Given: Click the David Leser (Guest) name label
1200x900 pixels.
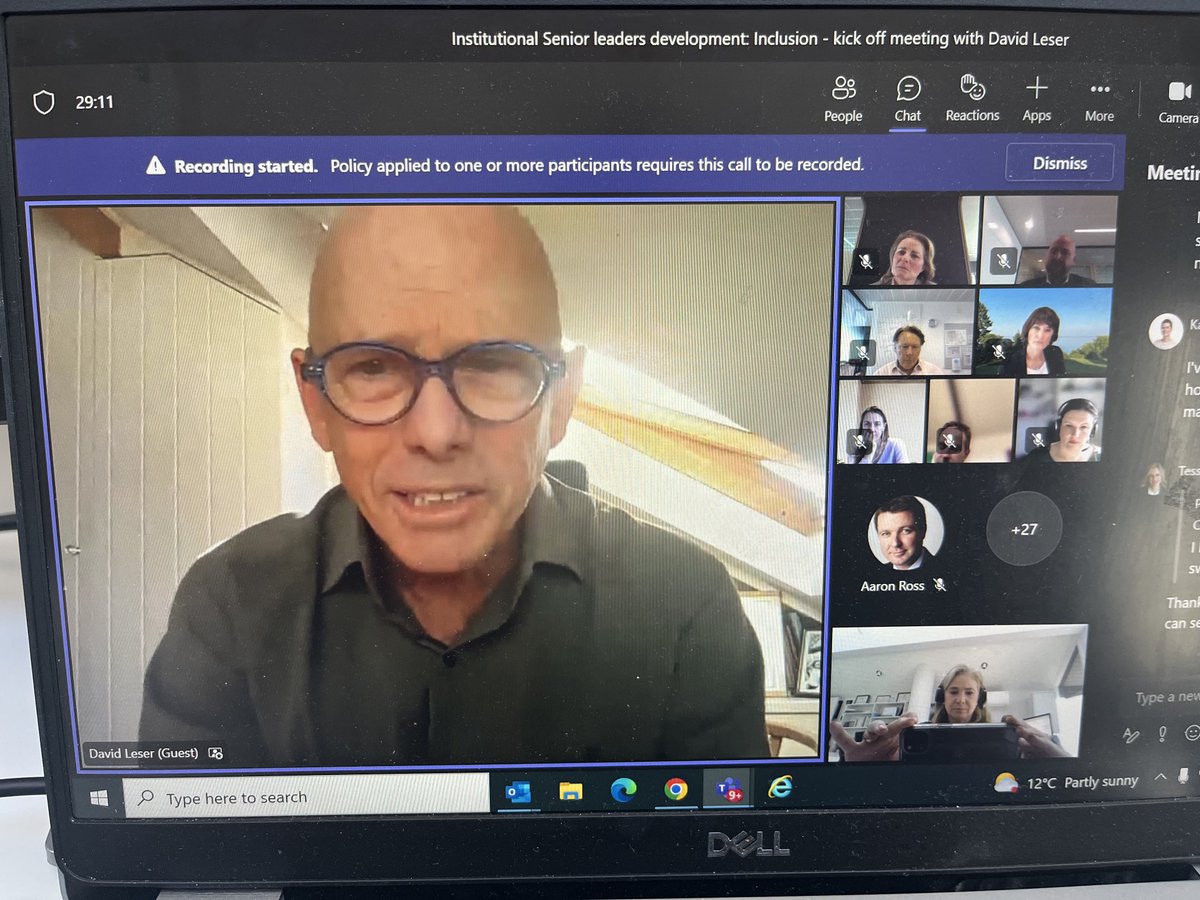Looking at the screenshot, I should click(143, 753).
